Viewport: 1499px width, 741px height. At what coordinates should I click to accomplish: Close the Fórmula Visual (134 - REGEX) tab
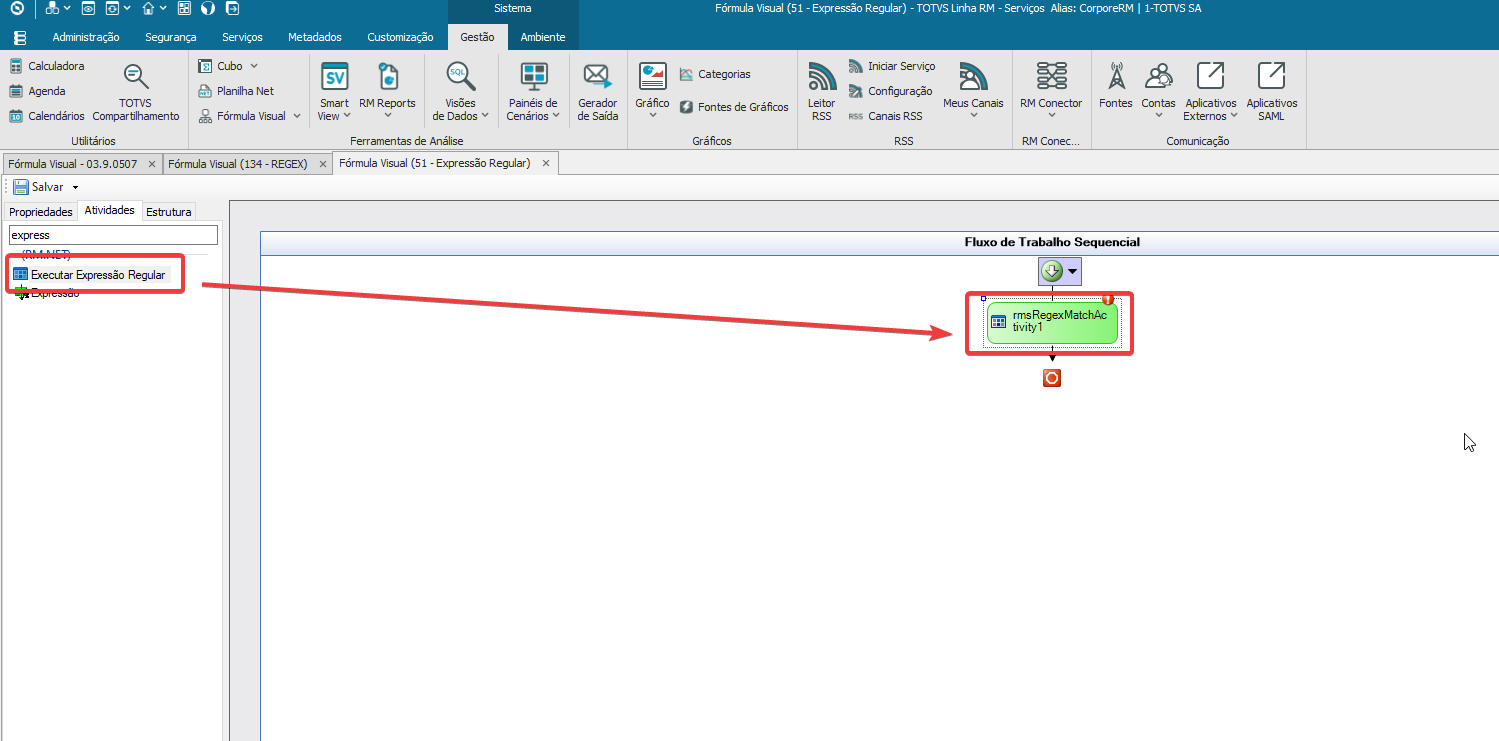pyautogui.click(x=321, y=163)
